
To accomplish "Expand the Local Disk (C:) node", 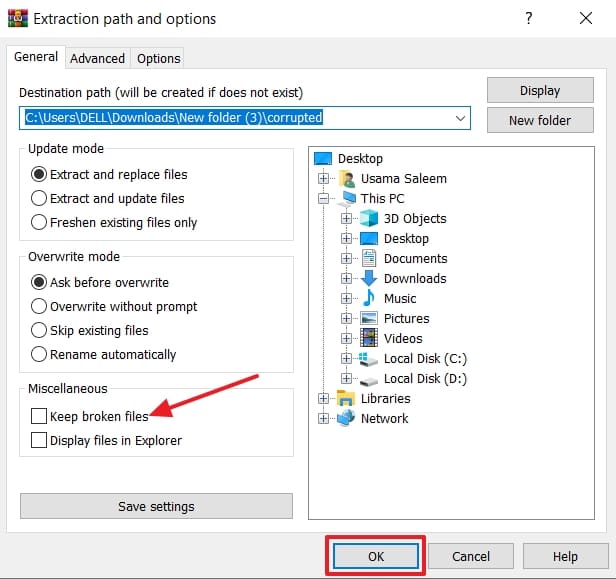I will coord(346,358).
